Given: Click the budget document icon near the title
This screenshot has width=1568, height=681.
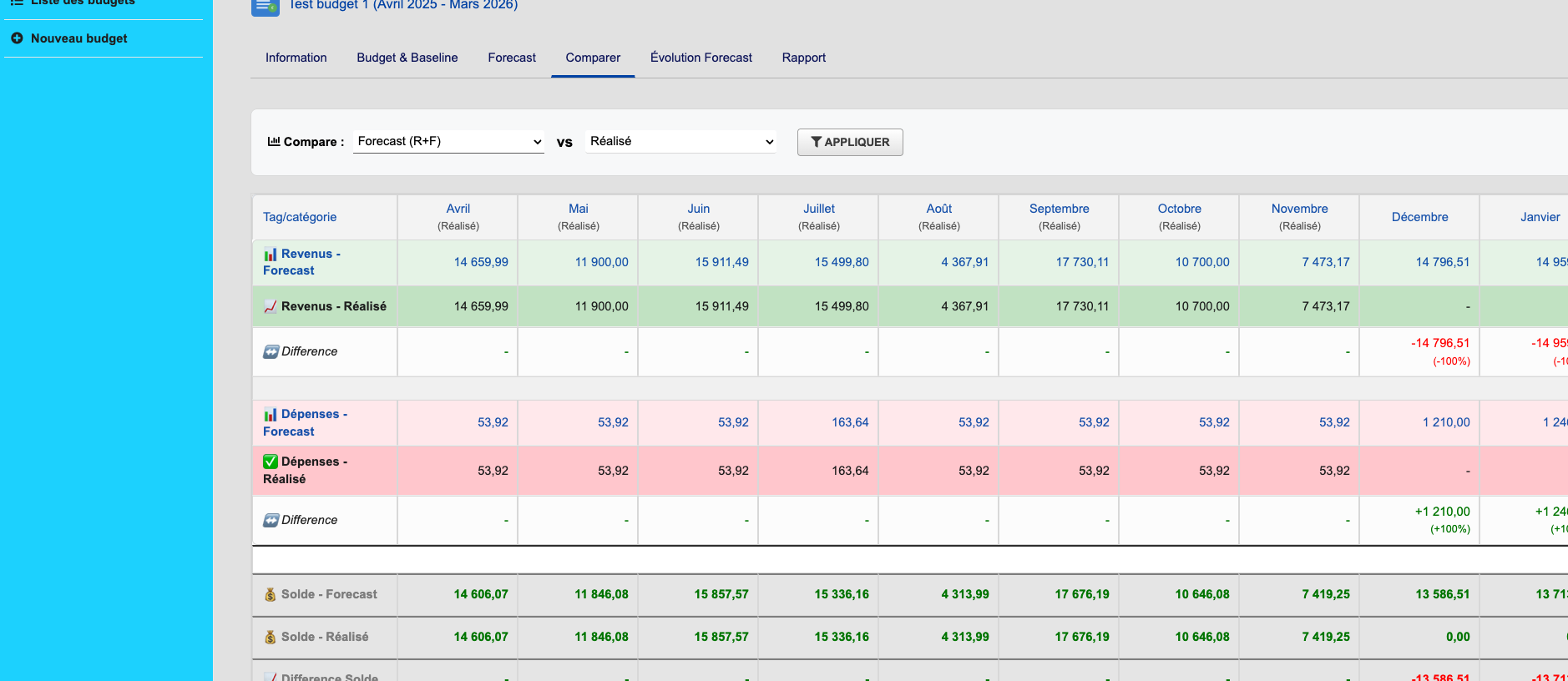Looking at the screenshot, I should (265, 7).
